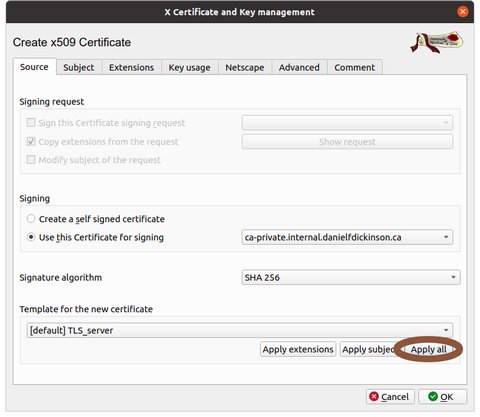Viewport: 480px width, 417px height.
Task: Click the XCA certificate scroll logo
Action: click(436, 43)
